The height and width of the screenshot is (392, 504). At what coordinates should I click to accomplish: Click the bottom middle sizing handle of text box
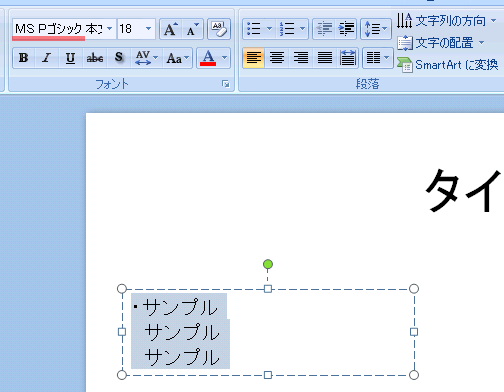pyautogui.click(x=268, y=375)
